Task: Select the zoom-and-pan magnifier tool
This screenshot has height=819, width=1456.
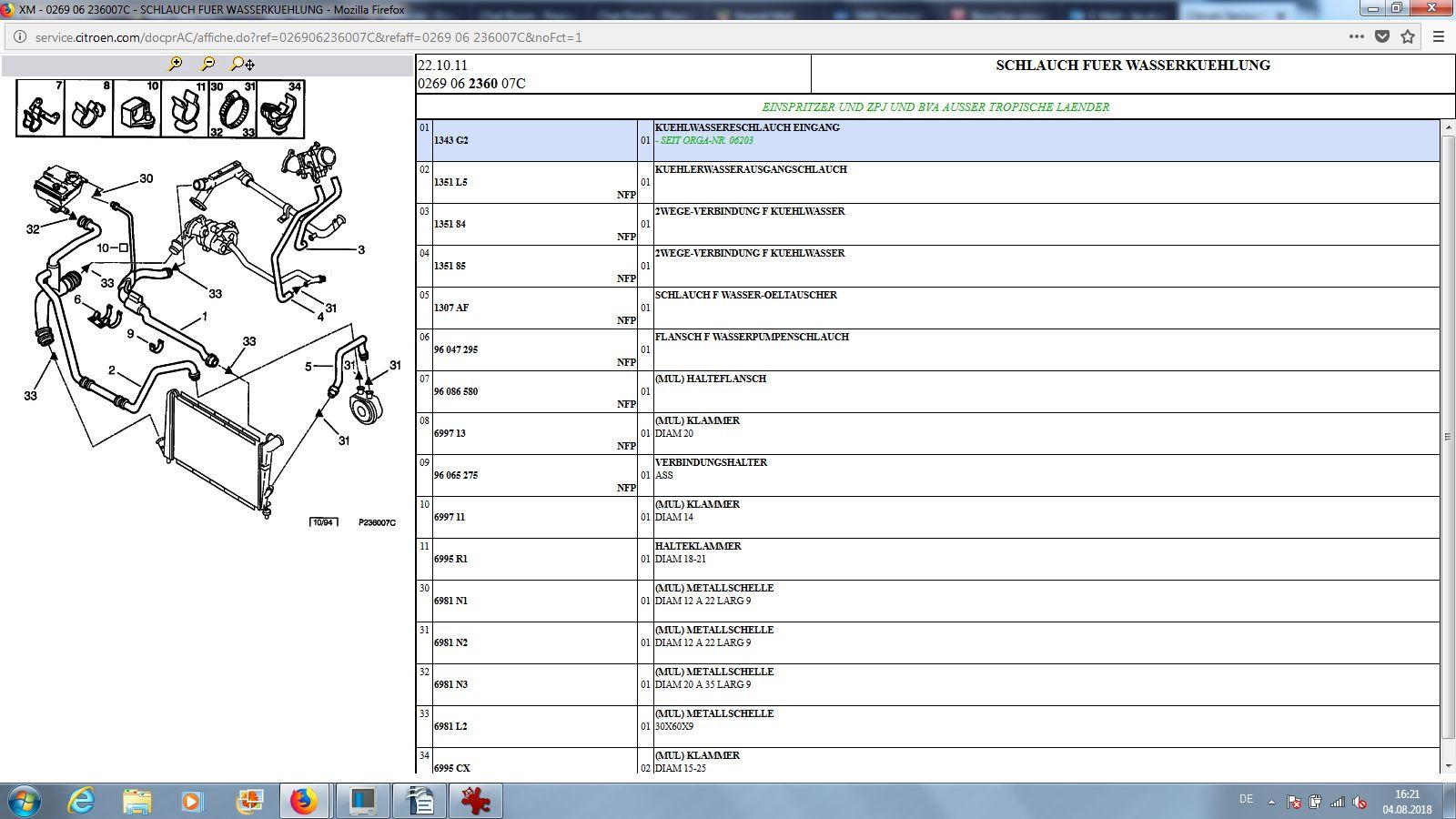Action: 243,64
